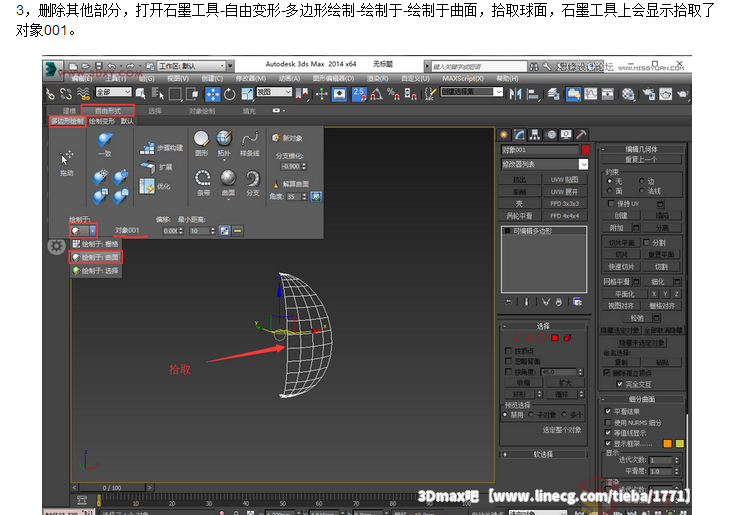Toggle the Isoline Display (等值线显示) checkbox
Screen dimensions: 730x515
click(608, 433)
